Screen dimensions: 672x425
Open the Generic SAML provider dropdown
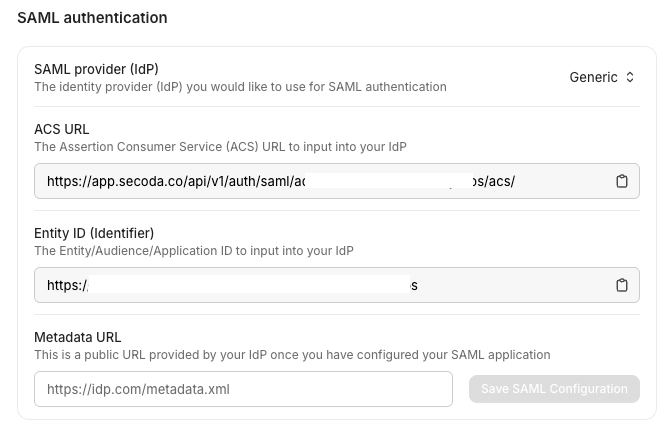(601, 77)
